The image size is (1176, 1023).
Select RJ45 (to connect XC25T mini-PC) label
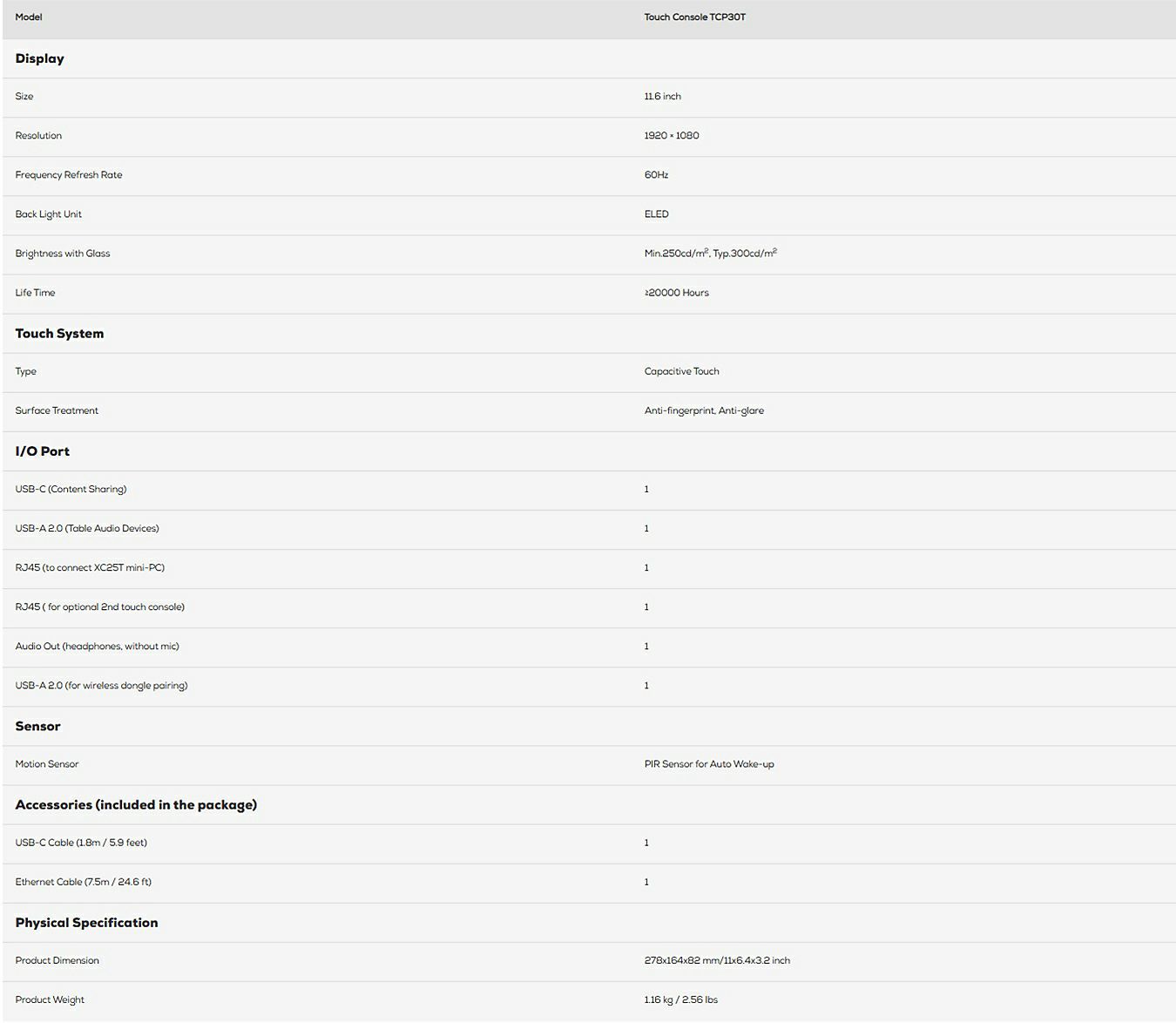(x=90, y=568)
